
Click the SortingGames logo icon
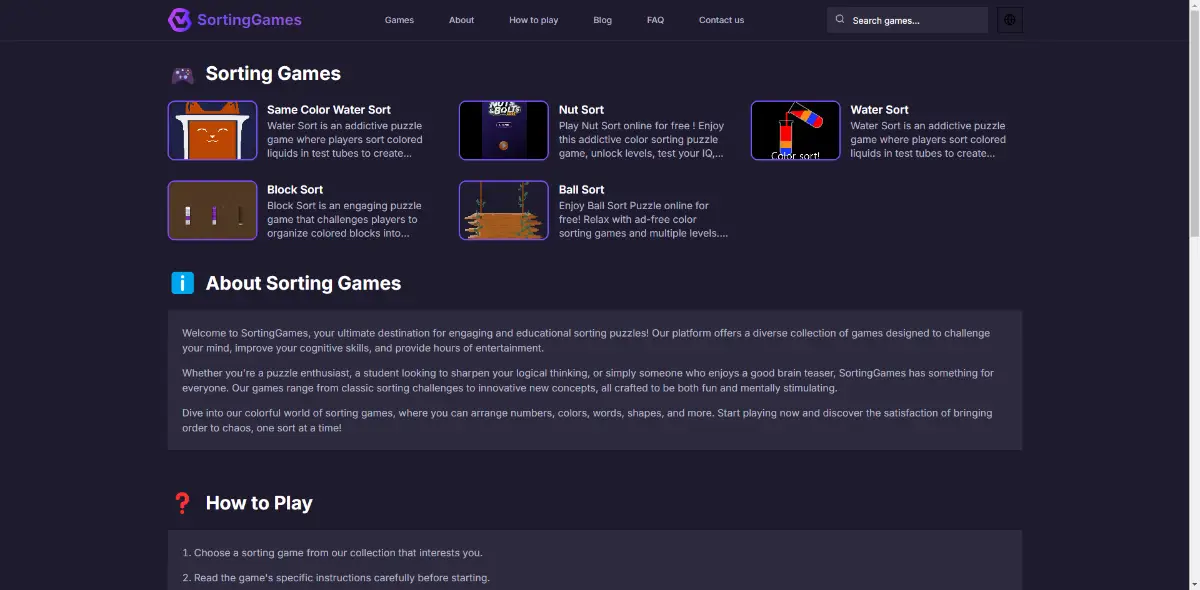(180, 19)
